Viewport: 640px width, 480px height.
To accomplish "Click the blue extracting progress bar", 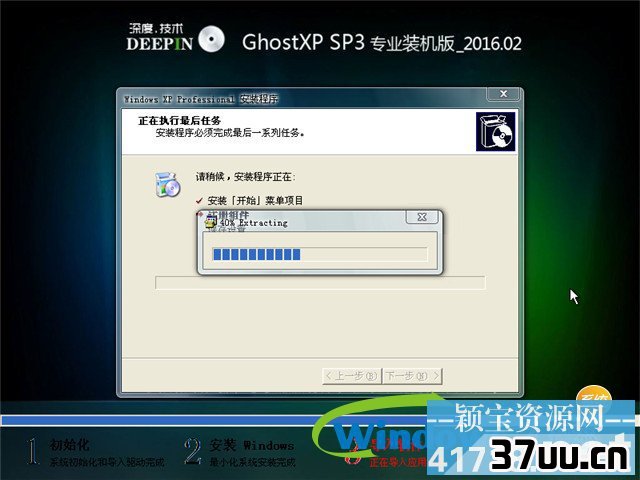I will [320, 254].
